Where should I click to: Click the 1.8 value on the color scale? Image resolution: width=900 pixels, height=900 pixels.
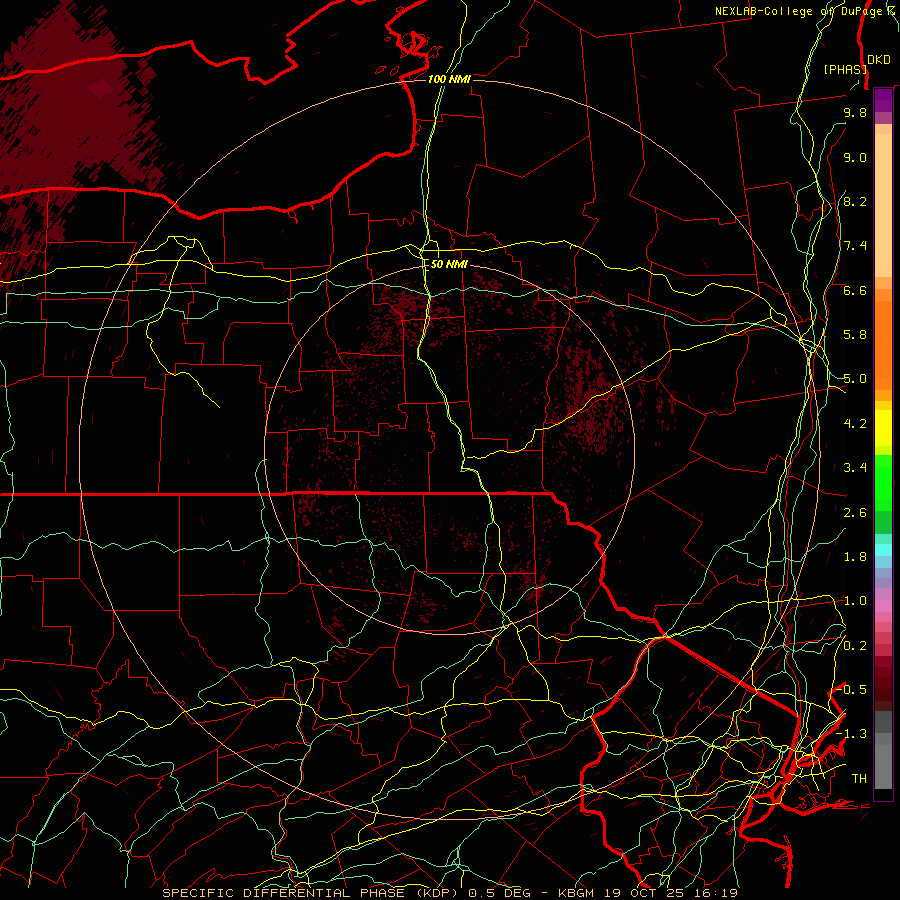pyautogui.click(x=855, y=557)
